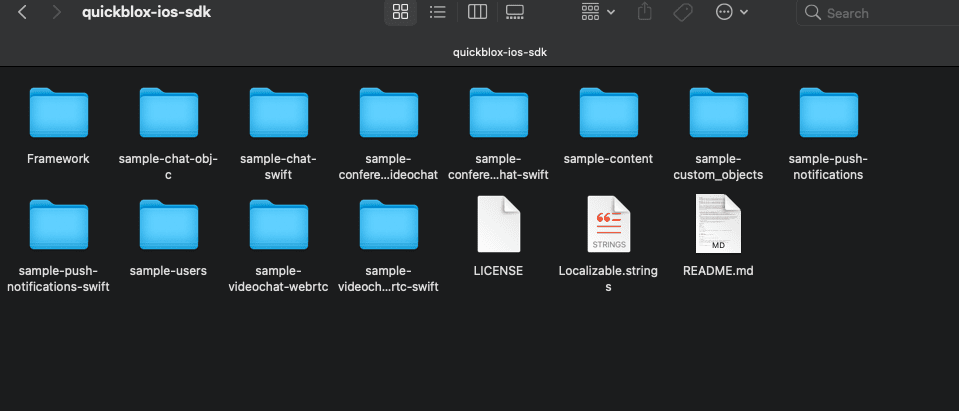This screenshot has height=411, width=959.
Task: Click the search magnifier icon
Action: (812, 13)
